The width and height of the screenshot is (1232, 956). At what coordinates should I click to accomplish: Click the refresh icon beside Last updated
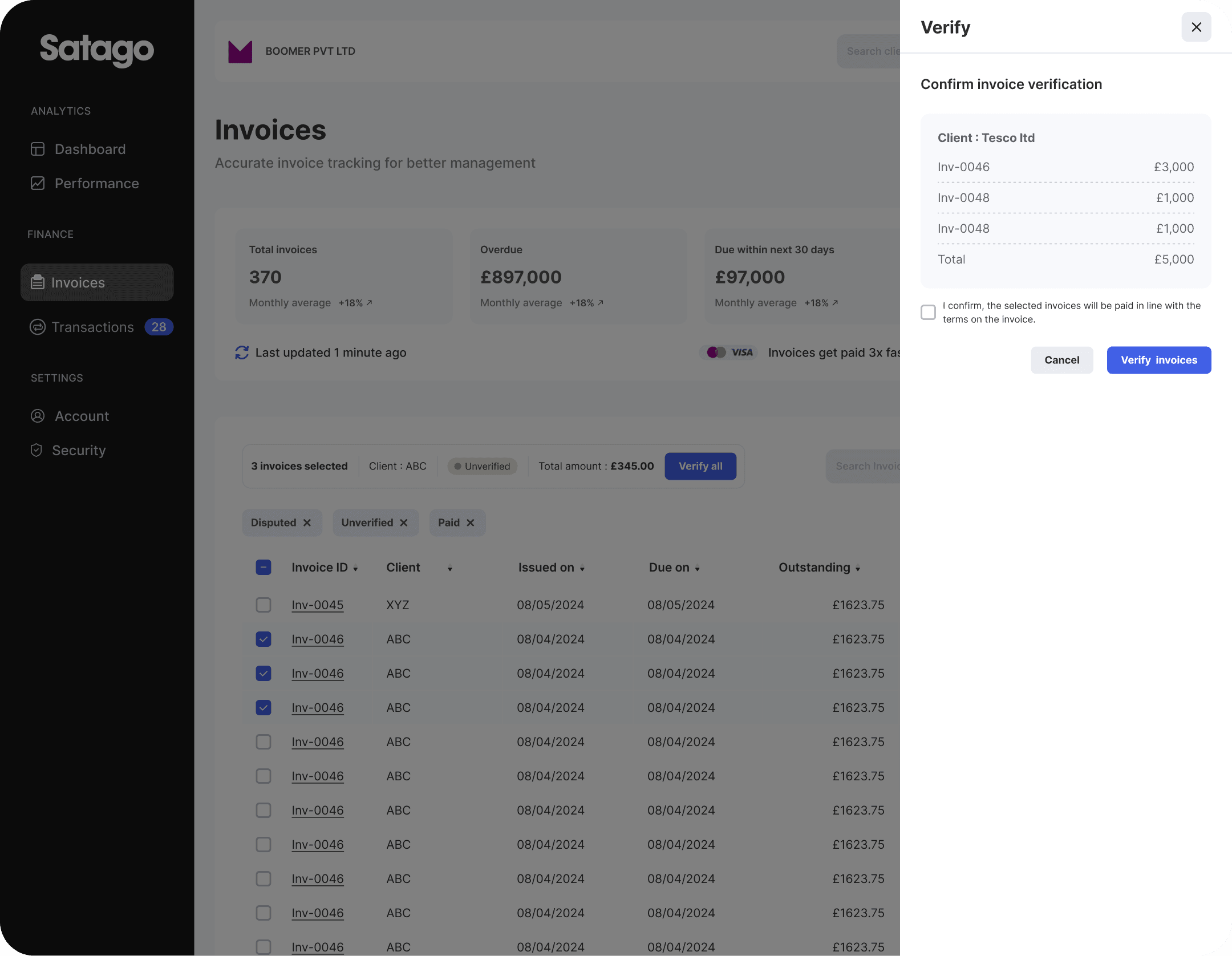coord(242,353)
